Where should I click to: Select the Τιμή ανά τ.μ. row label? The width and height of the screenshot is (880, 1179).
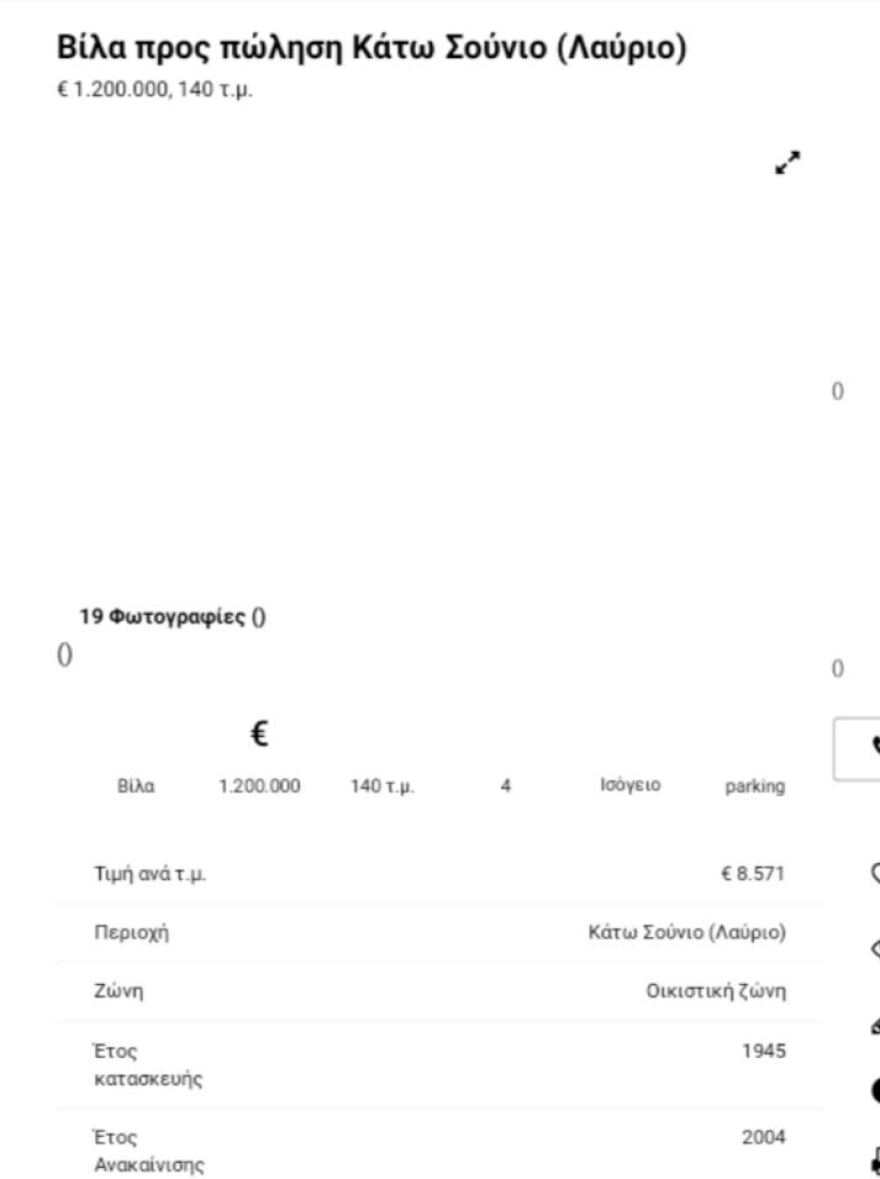tap(150, 874)
